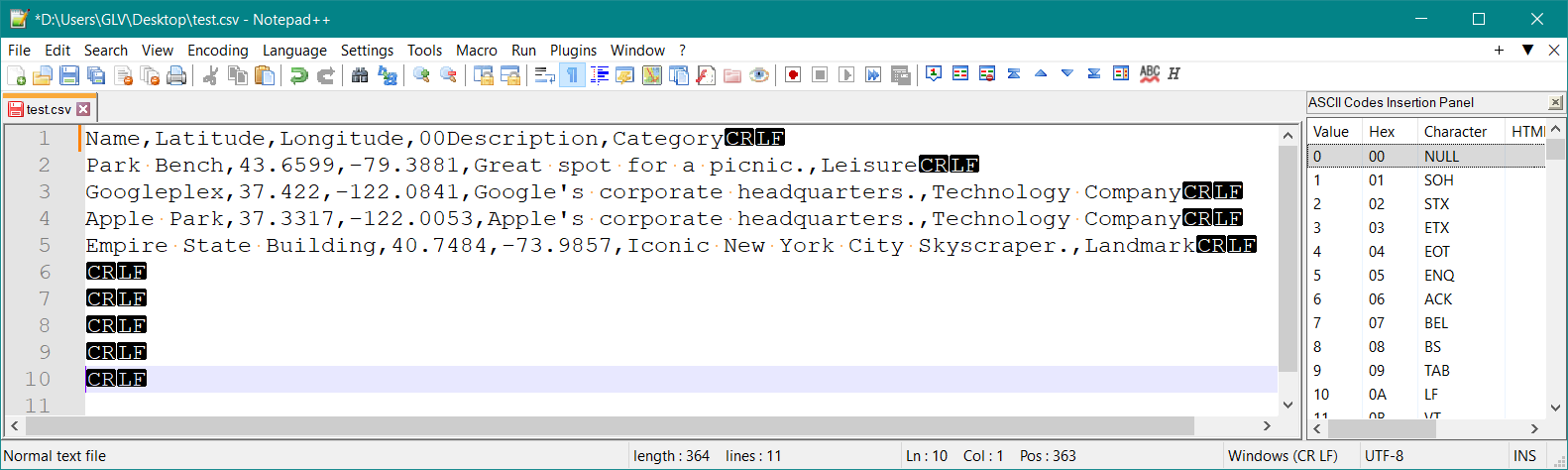
Task: Save the current file
Action: [69, 75]
